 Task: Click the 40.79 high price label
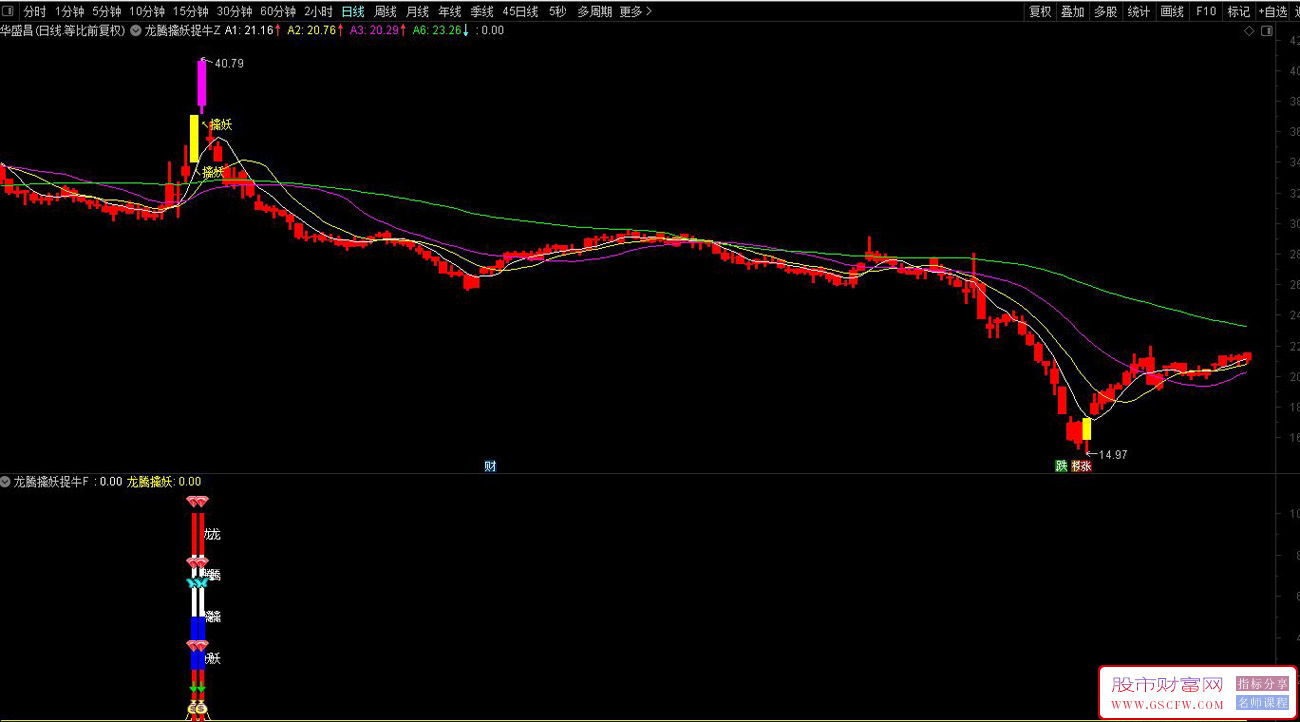(229, 63)
